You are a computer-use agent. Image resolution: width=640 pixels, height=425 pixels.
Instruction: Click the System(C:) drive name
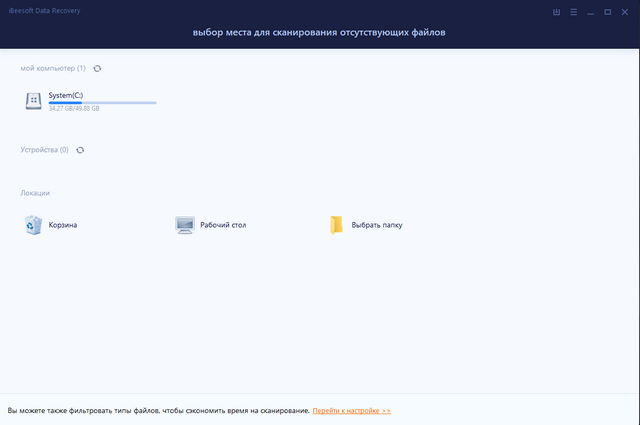pos(66,95)
